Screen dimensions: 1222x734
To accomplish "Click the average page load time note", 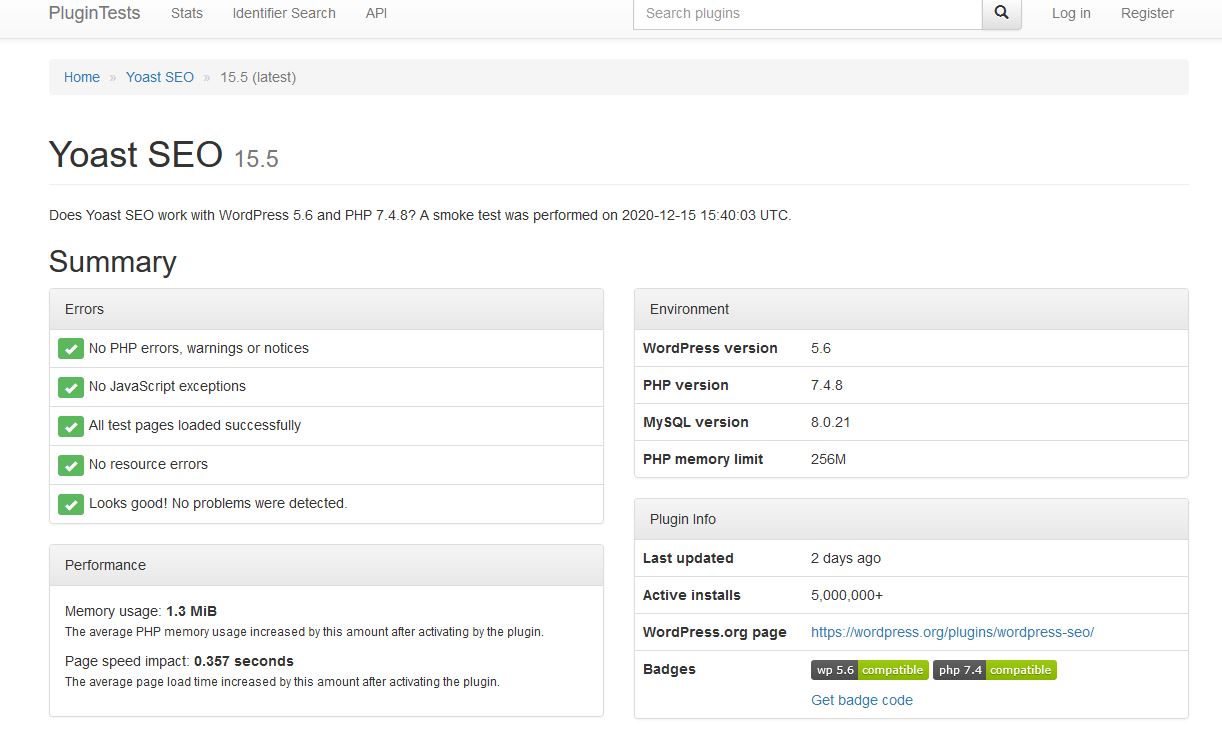I will click(282, 682).
